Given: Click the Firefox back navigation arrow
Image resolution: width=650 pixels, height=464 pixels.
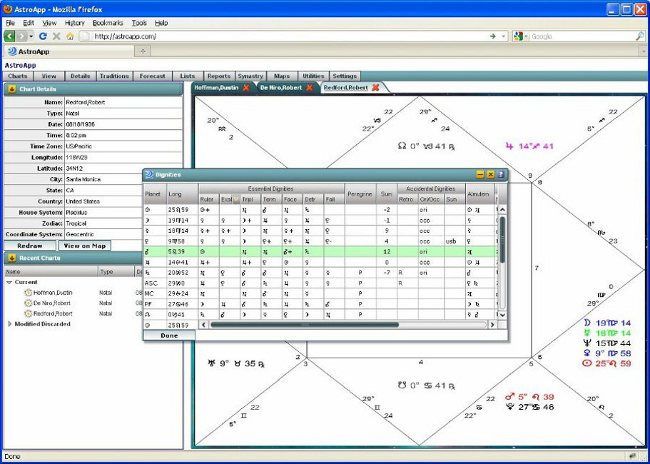Looking at the screenshot, I should [x=10, y=36].
